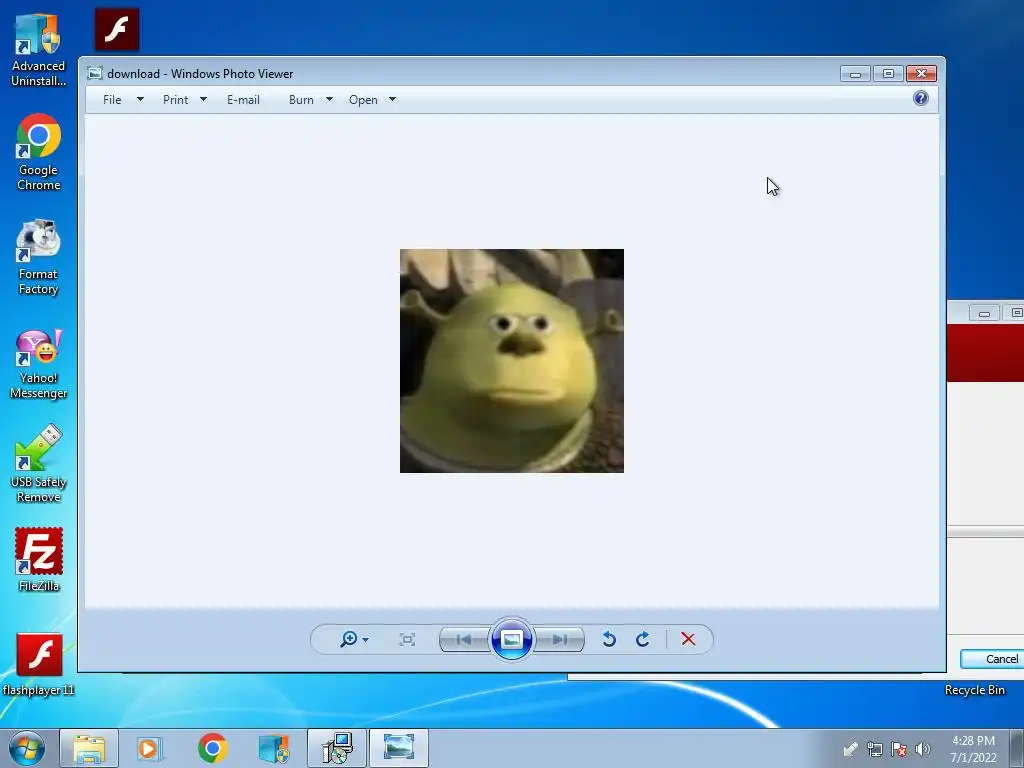Expand the zoom control's small arrow
The width and height of the screenshot is (1024, 768).
click(x=366, y=639)
